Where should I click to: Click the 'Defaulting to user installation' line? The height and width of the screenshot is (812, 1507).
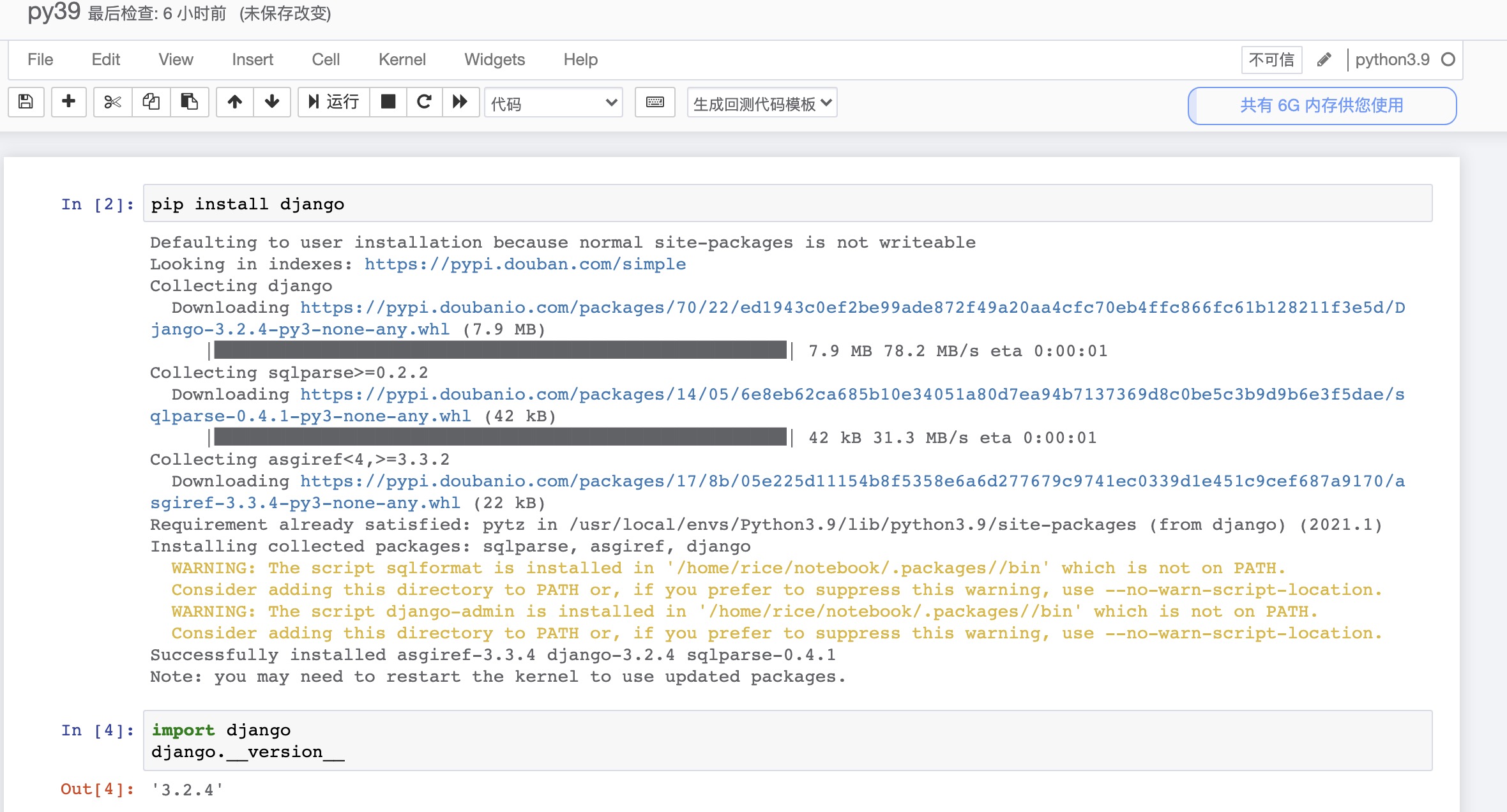pyautogui.click(x=563, y=243)
